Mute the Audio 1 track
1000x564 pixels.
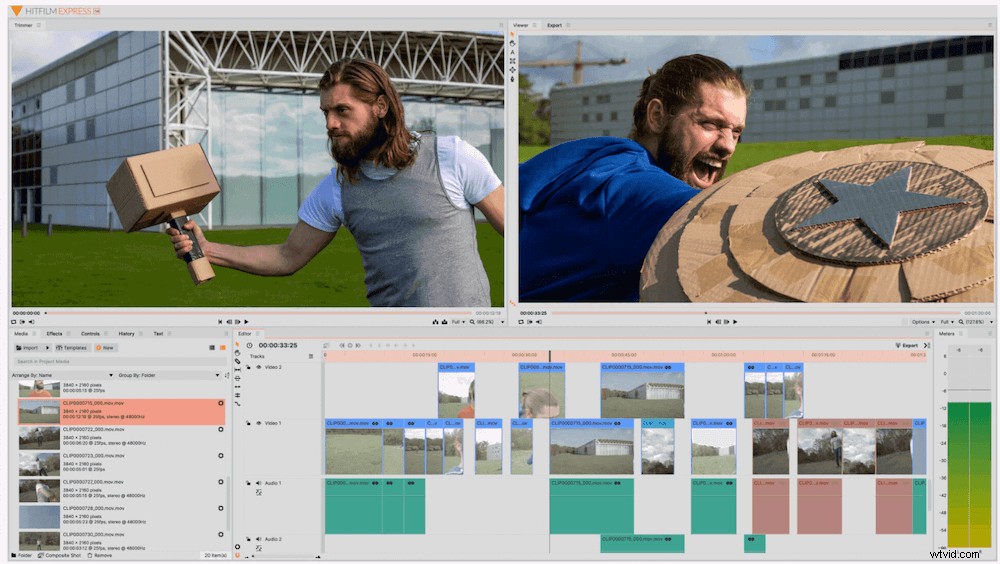258,483
